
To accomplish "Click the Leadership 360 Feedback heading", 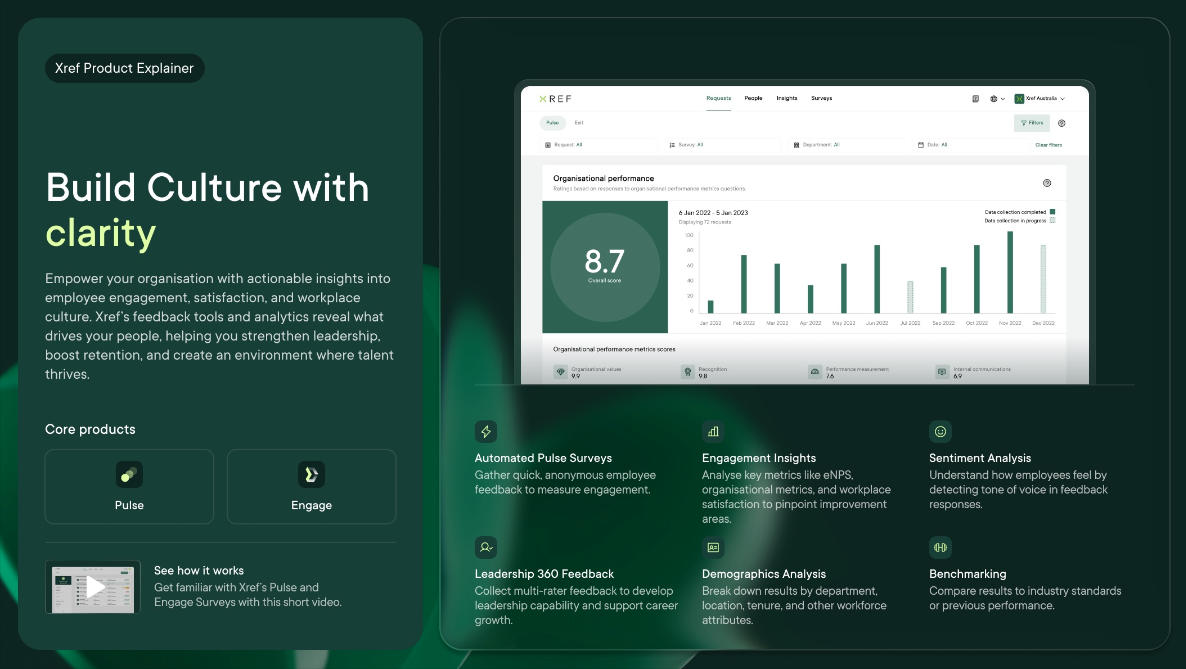I will tap(544, 574).
